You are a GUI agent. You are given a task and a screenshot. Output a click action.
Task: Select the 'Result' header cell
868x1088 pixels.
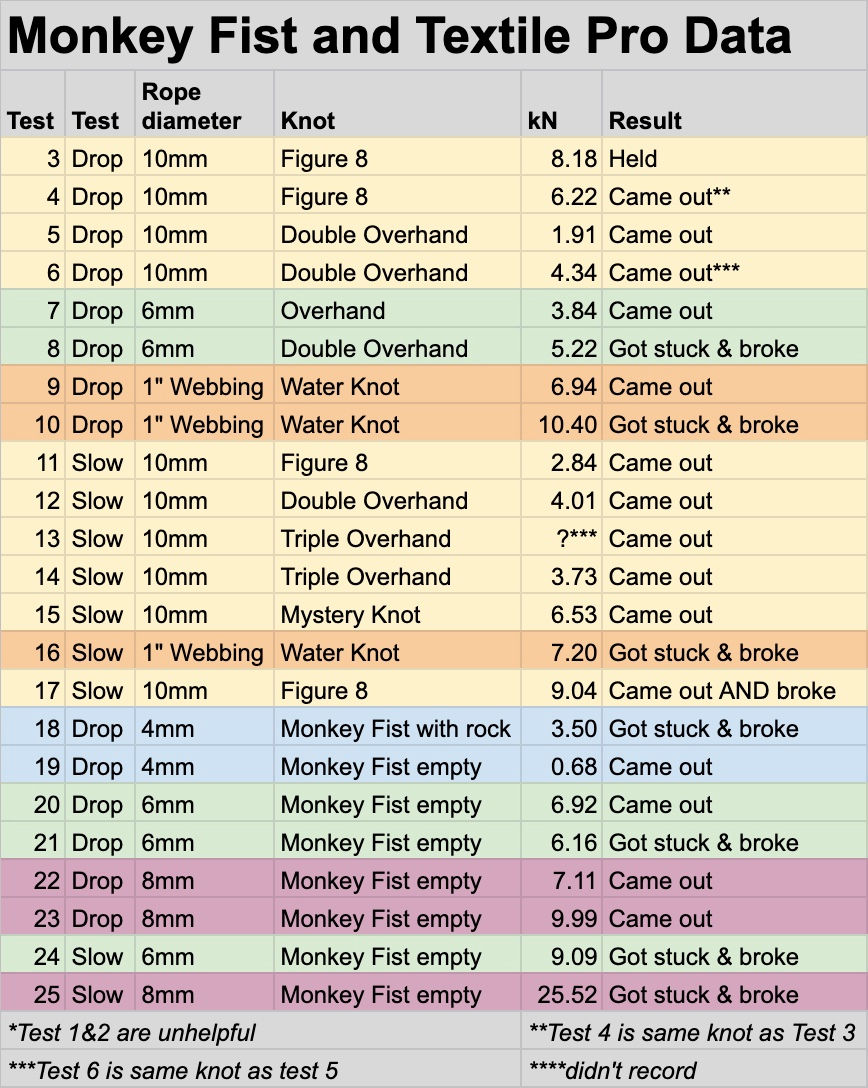(x=734, y=104)
